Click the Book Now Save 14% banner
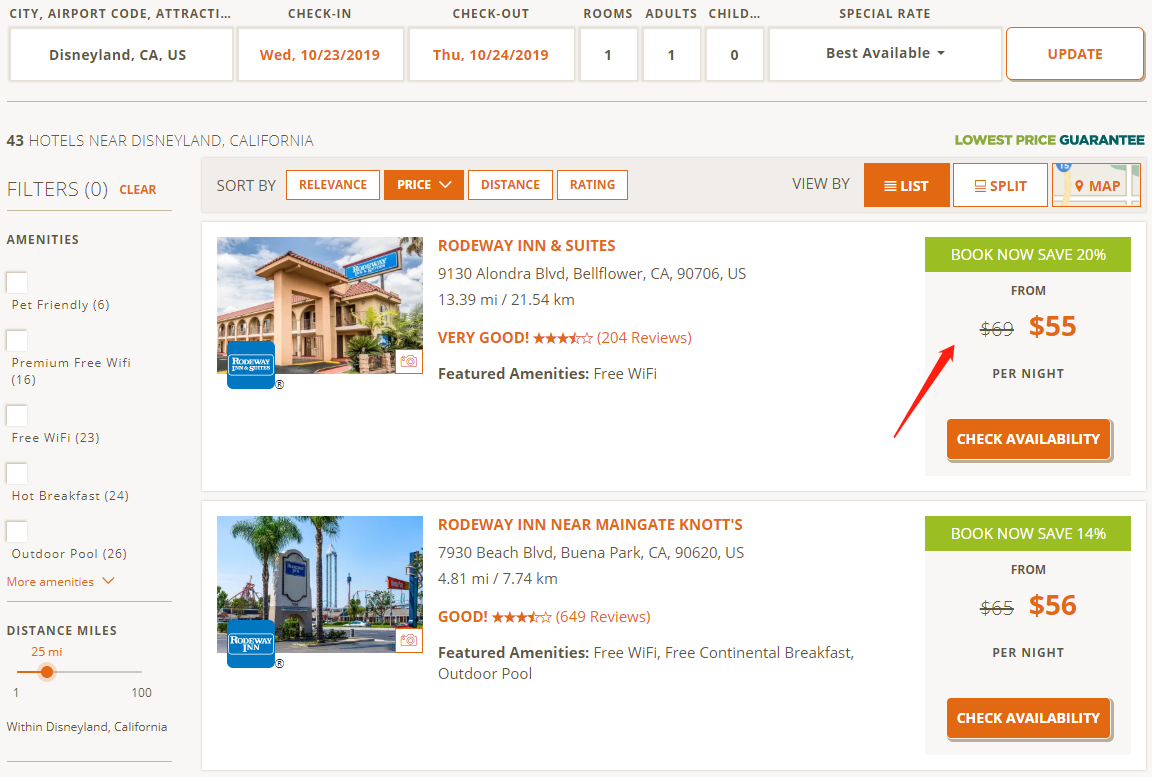 pyautogui.click(x=1028, y=534)
